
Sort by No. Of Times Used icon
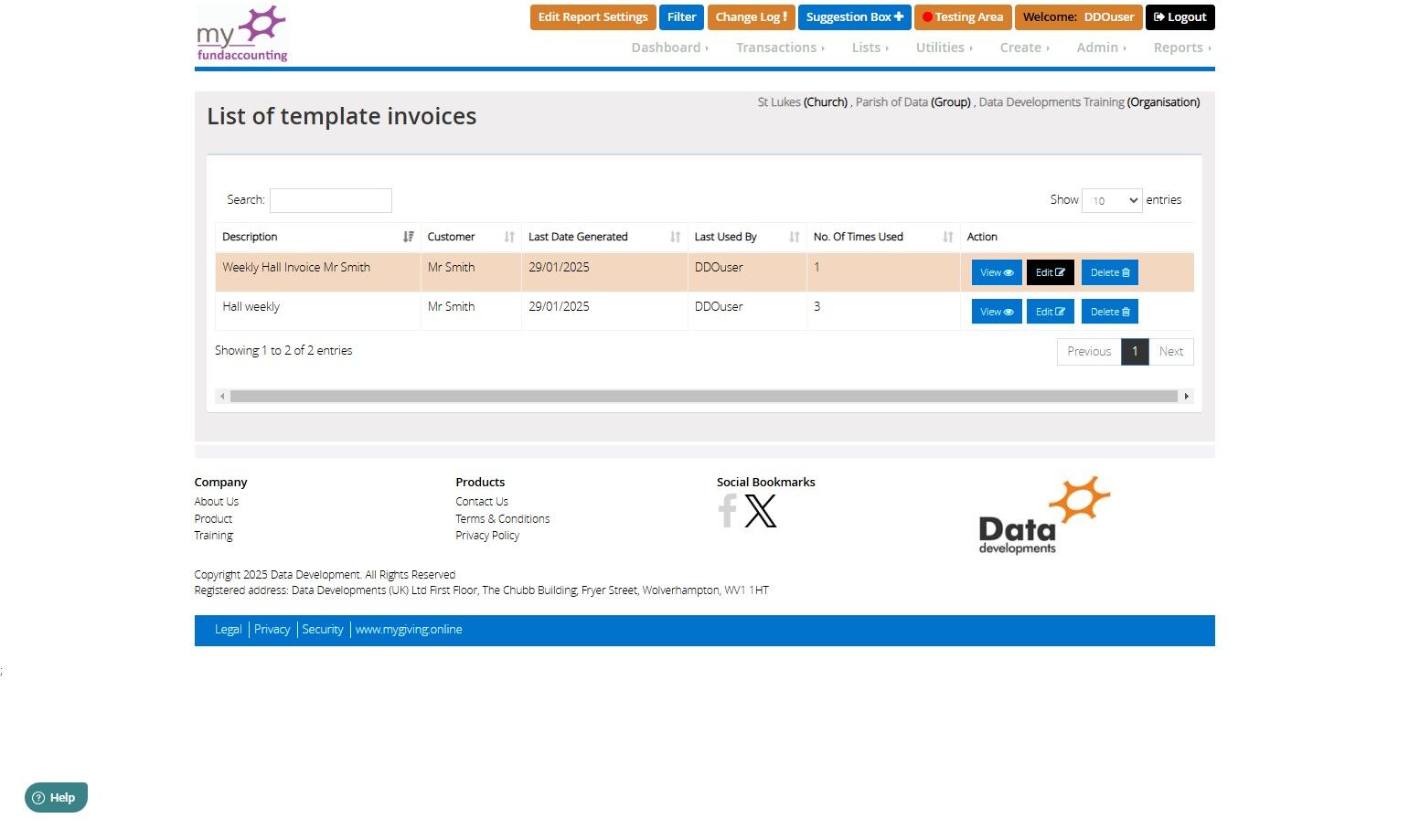(948, 237)
